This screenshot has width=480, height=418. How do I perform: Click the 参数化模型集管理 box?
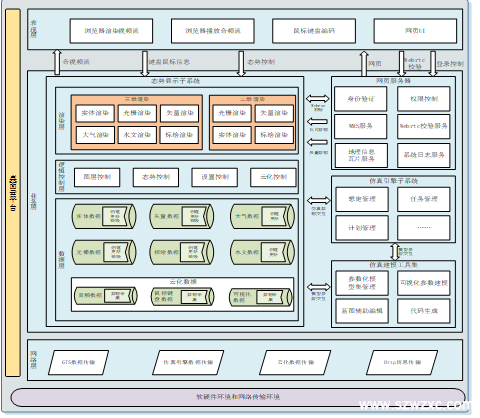tap(362, 283)
